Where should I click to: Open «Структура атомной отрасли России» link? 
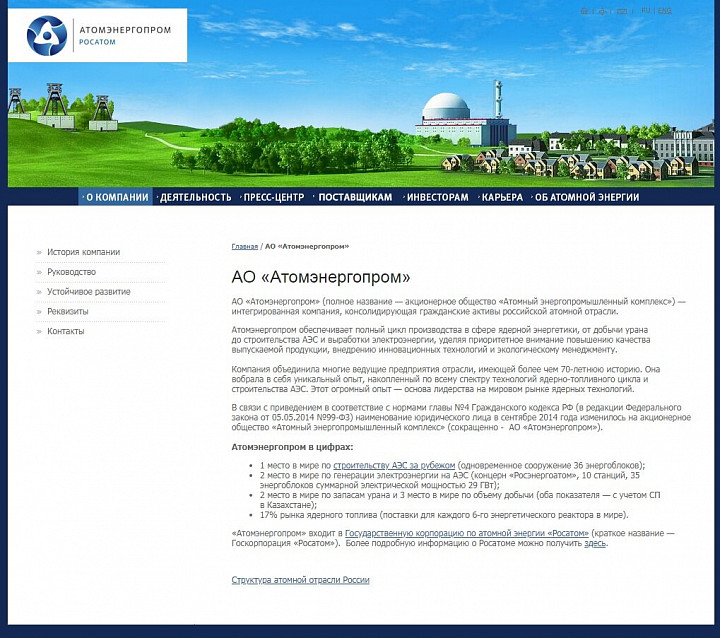pyautogui.click(x=300, y=580)
